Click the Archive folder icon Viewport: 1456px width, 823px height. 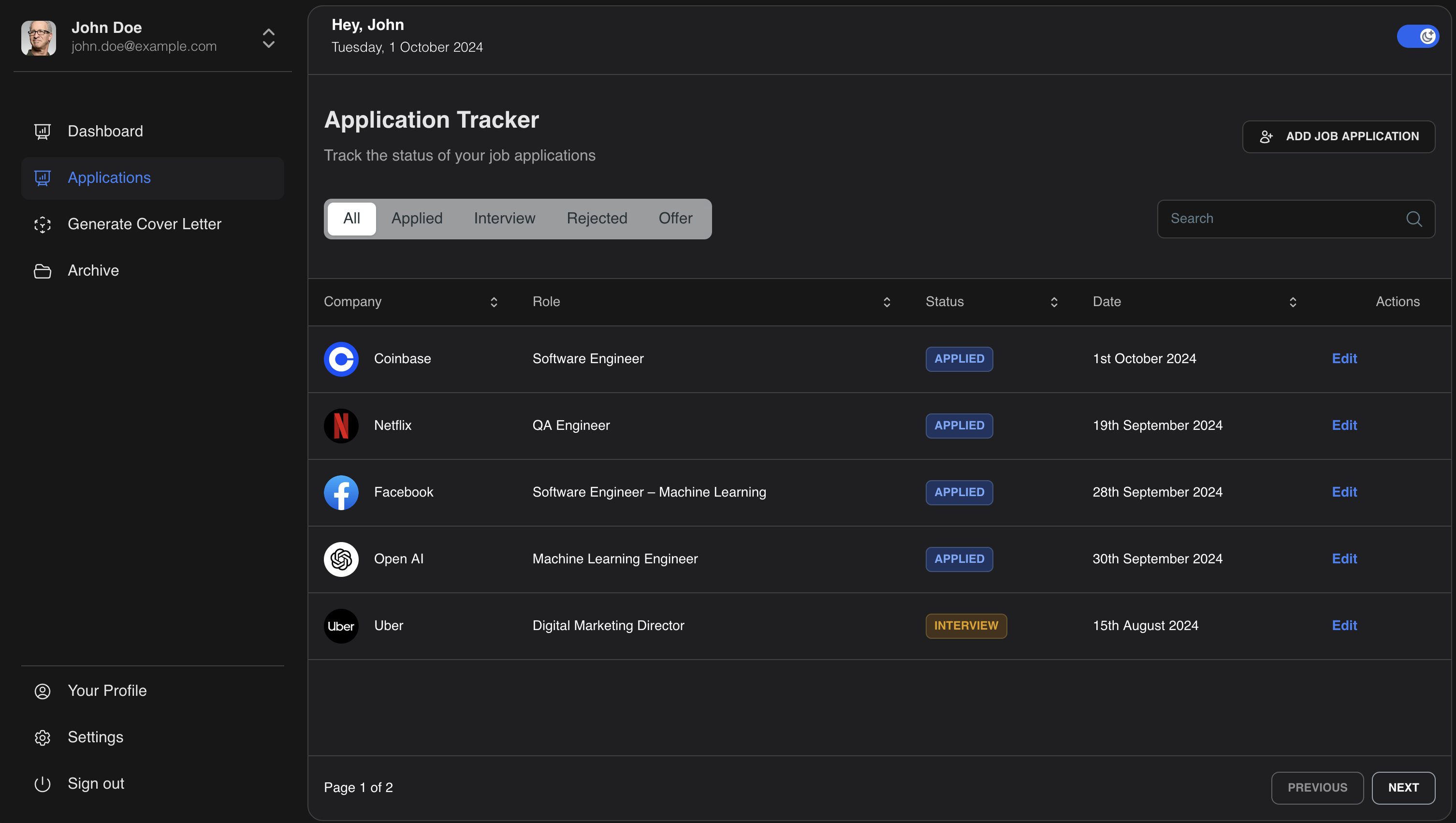pyautogui.click(x=43, y=271)
